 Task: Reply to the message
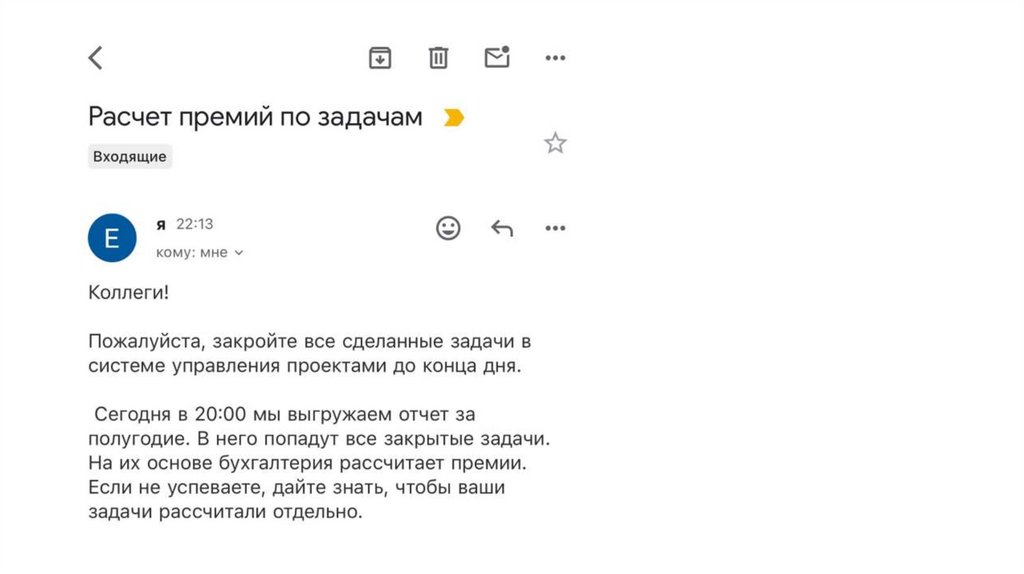[502, 229]
